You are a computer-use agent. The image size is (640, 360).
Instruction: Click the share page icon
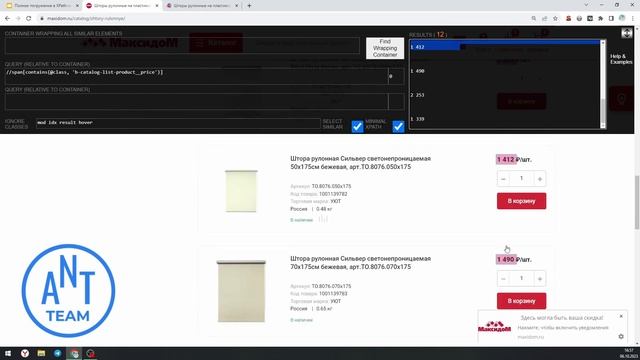coord(544,18)
